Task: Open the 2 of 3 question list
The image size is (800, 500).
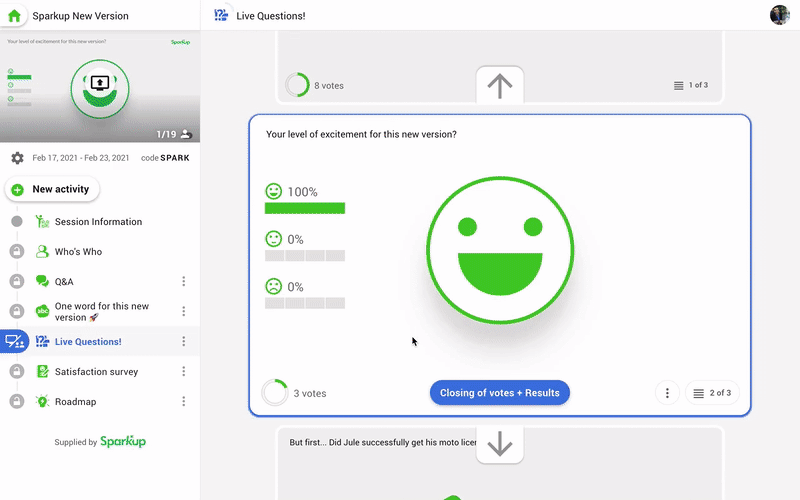Action: click(712, 393)
